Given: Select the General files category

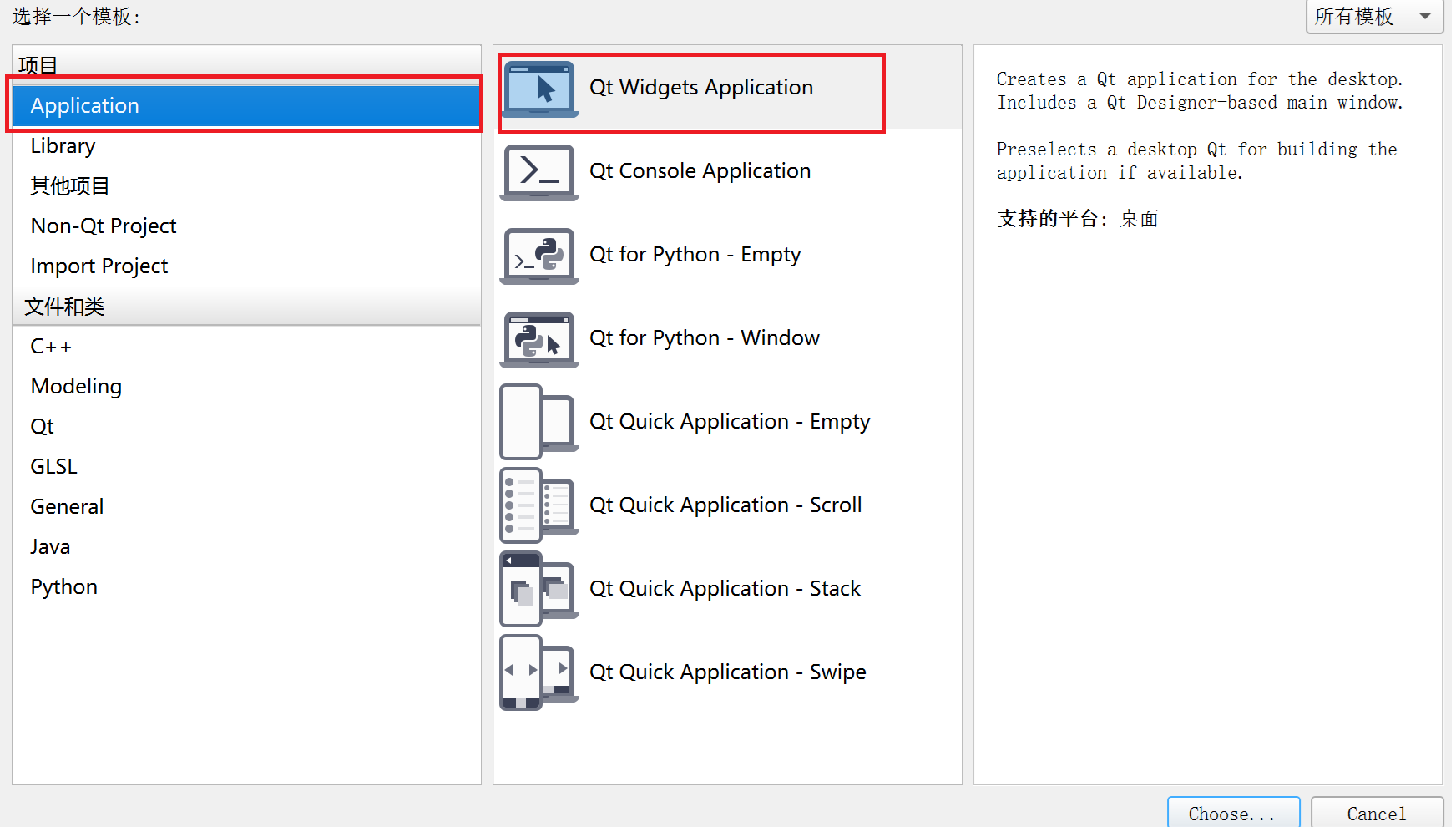Looking at the screenshot, I should [x=247, y=507].
